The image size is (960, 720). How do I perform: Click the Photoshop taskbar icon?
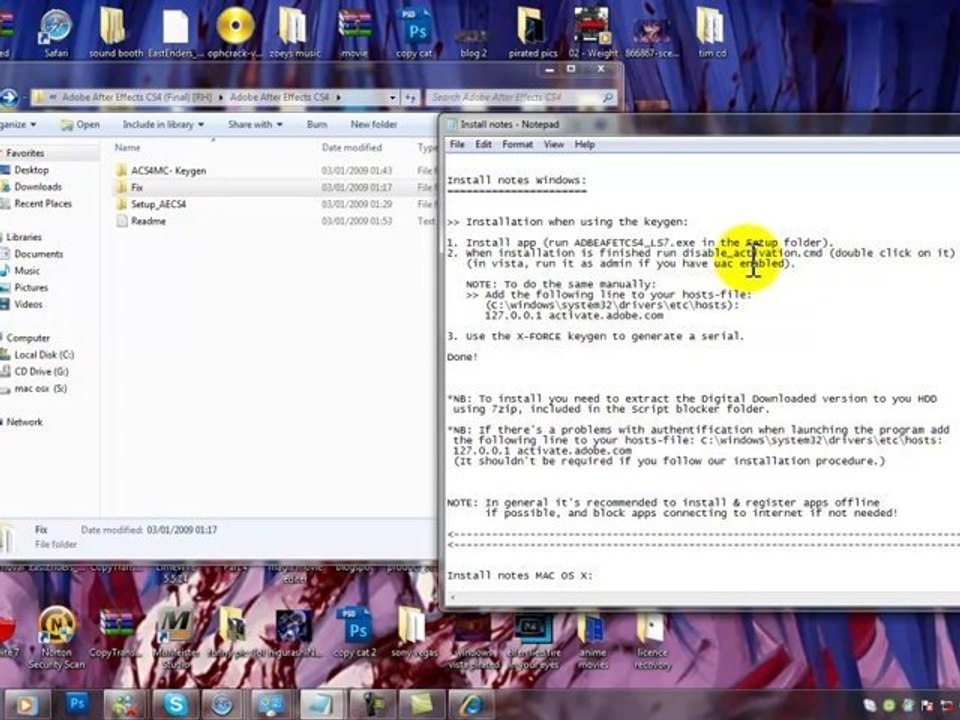(x=76, y=704)
